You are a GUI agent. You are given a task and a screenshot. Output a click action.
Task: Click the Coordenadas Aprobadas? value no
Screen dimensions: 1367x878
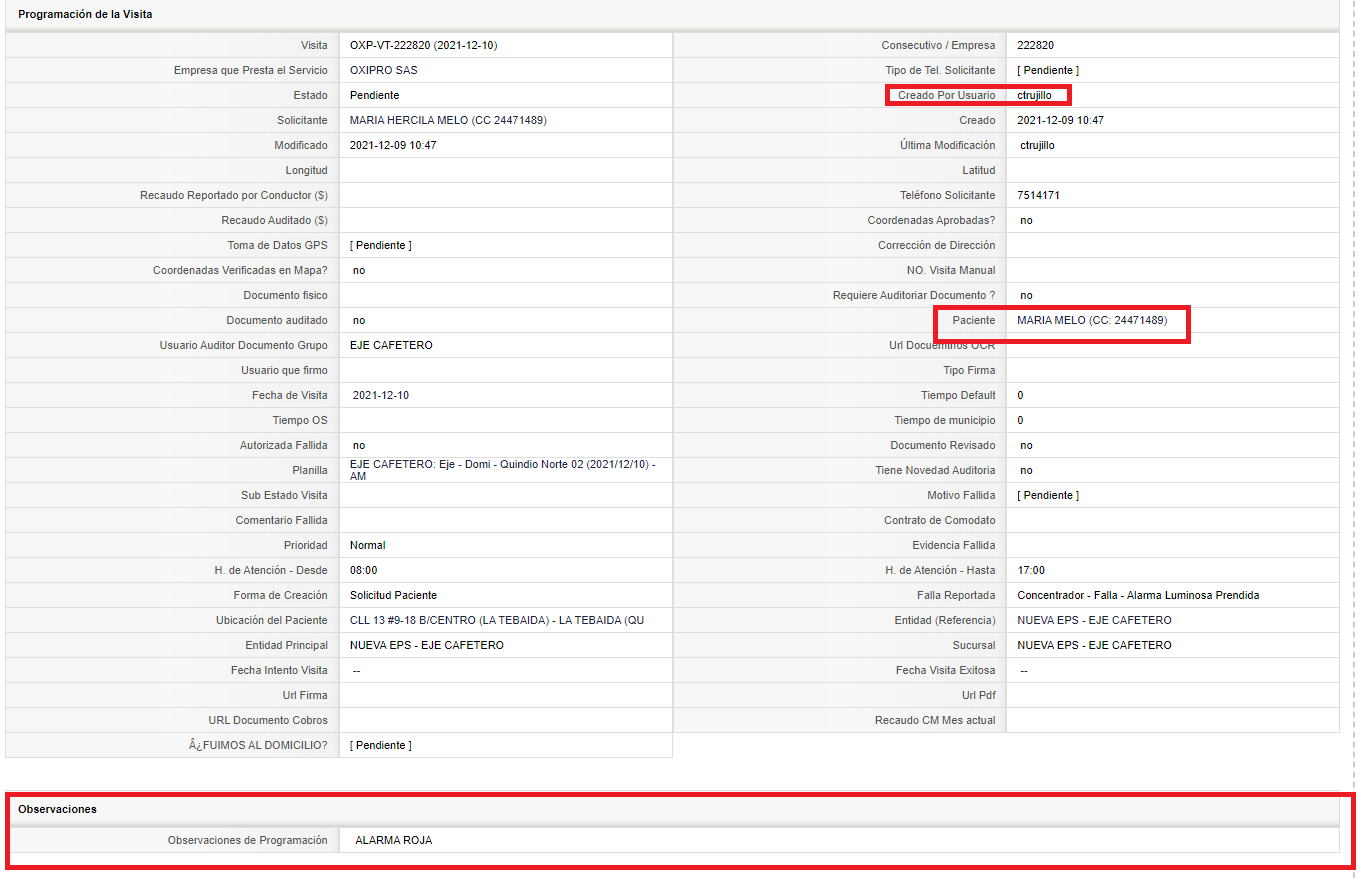point(1027,220)
